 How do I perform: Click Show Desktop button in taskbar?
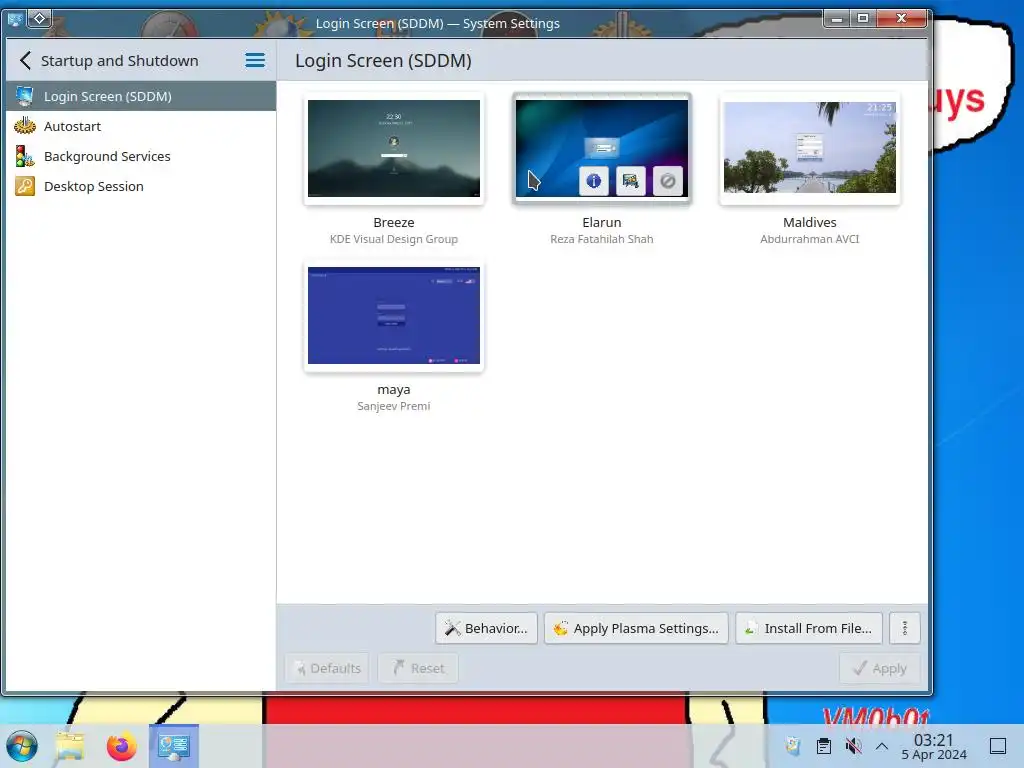tap(998, 746)
